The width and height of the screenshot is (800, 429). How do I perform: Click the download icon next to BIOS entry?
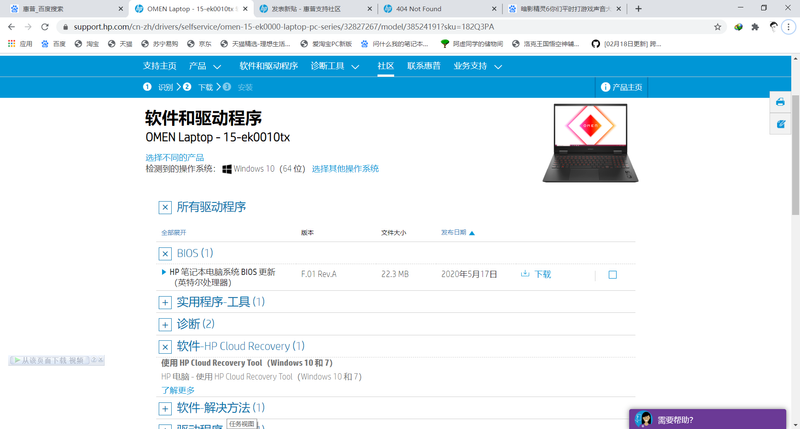[525, 274]
